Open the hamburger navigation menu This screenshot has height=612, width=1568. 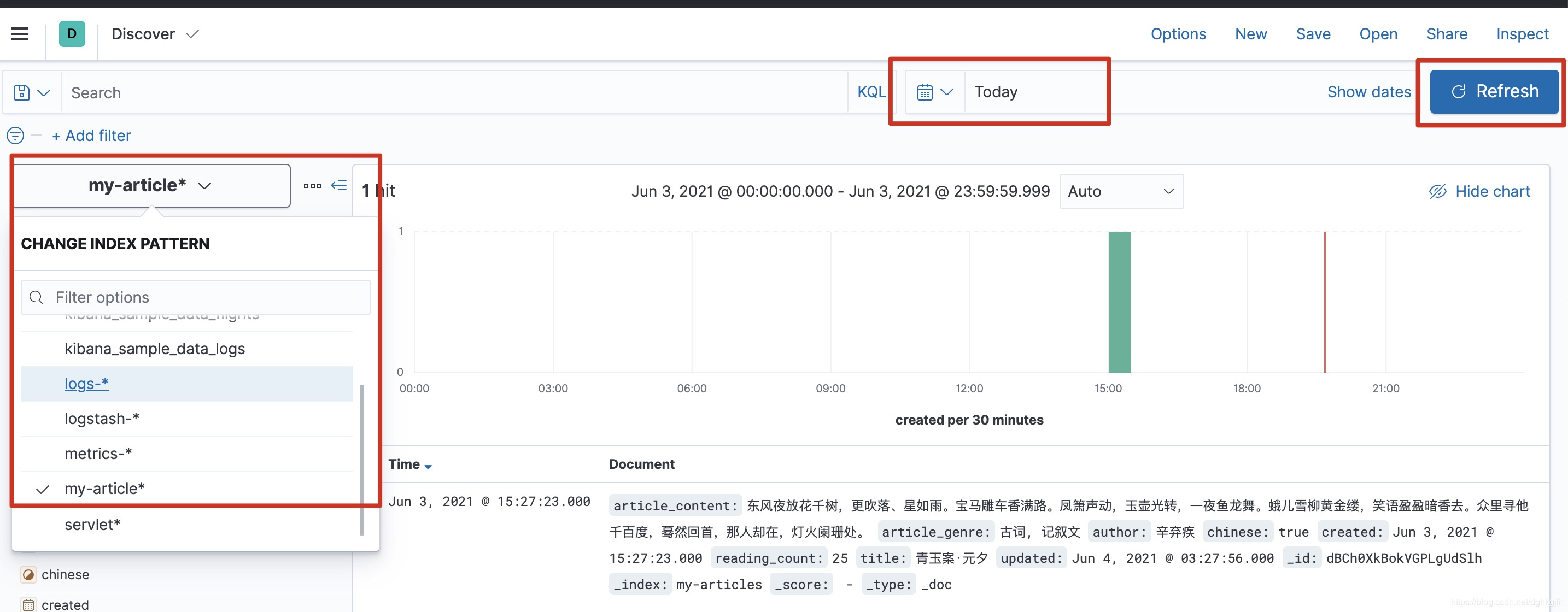(x=20, y=34)
